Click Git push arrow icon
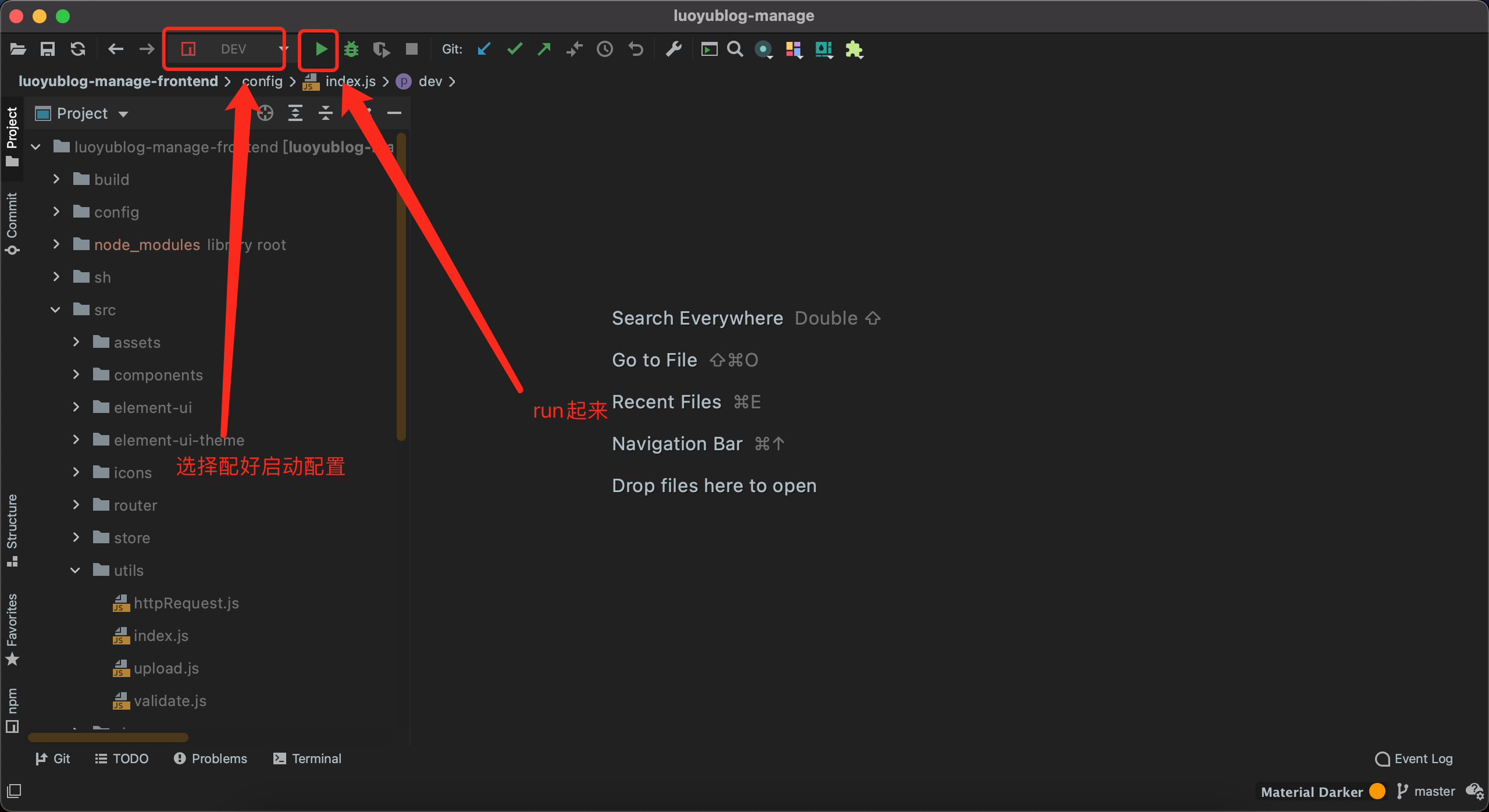 click(x=544, y=49)
